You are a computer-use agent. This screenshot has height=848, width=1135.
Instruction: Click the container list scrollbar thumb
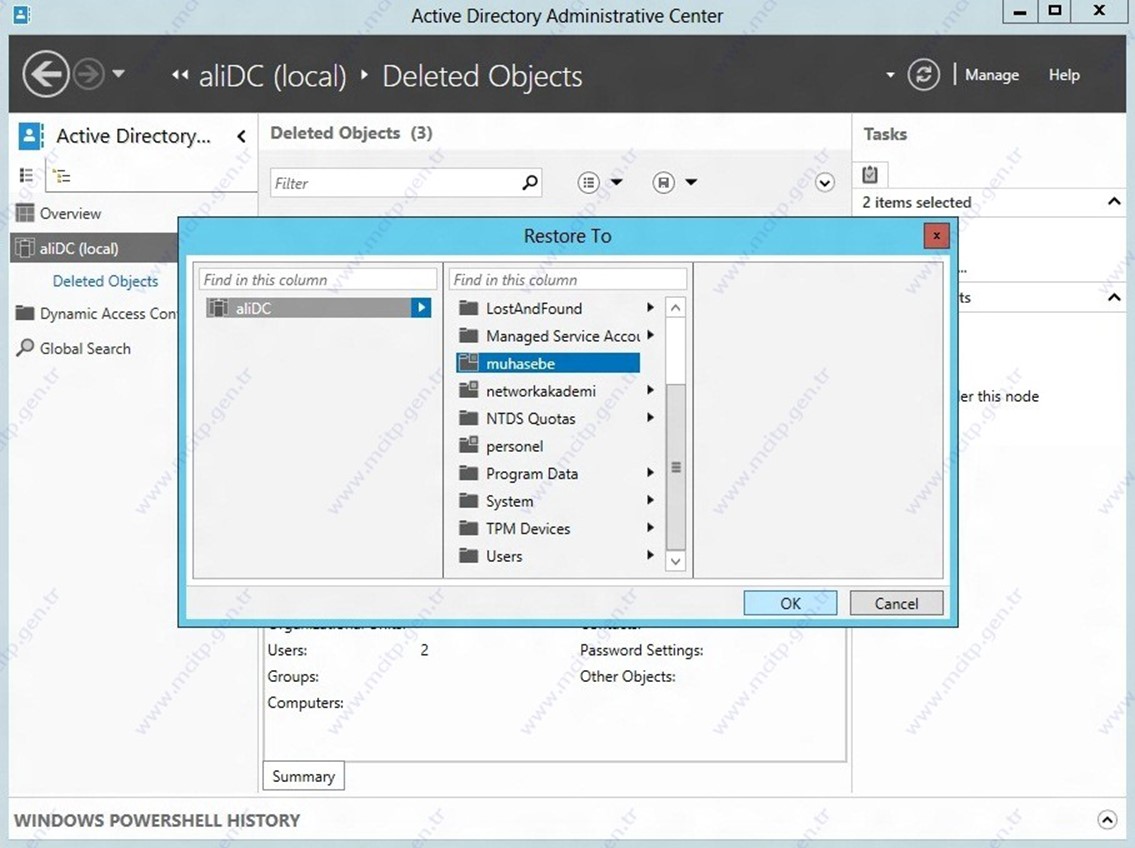[675, 467]
